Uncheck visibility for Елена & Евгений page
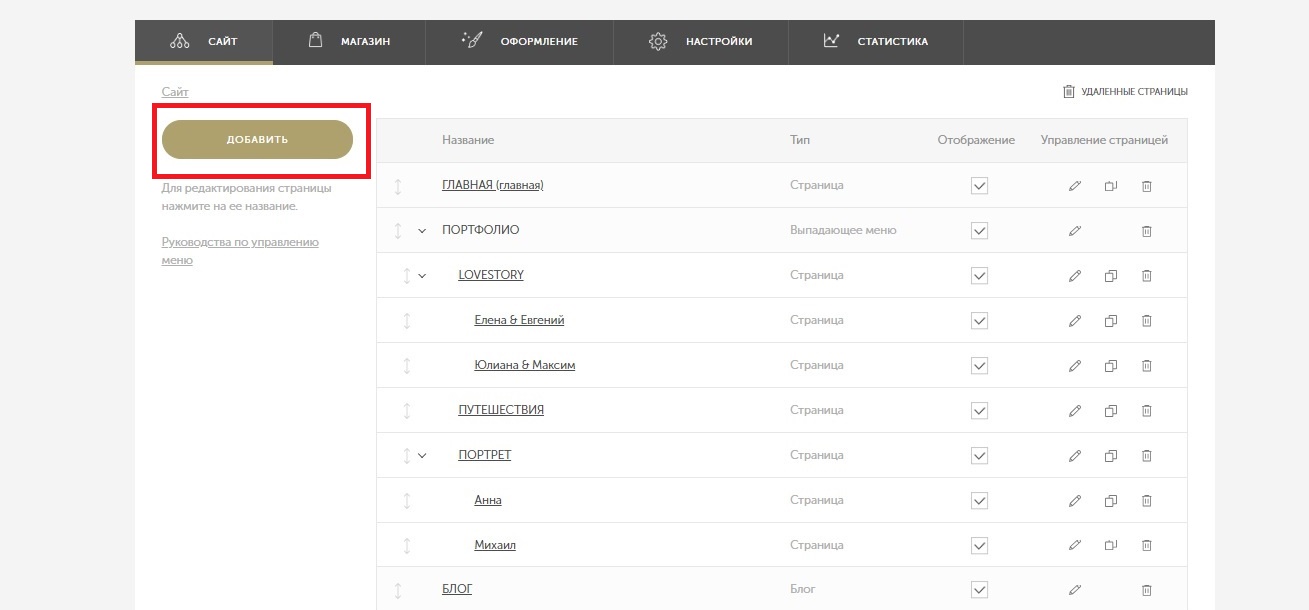Viewport: 1309px width, 610px height. pyautogui.click(x=979, y=321)
